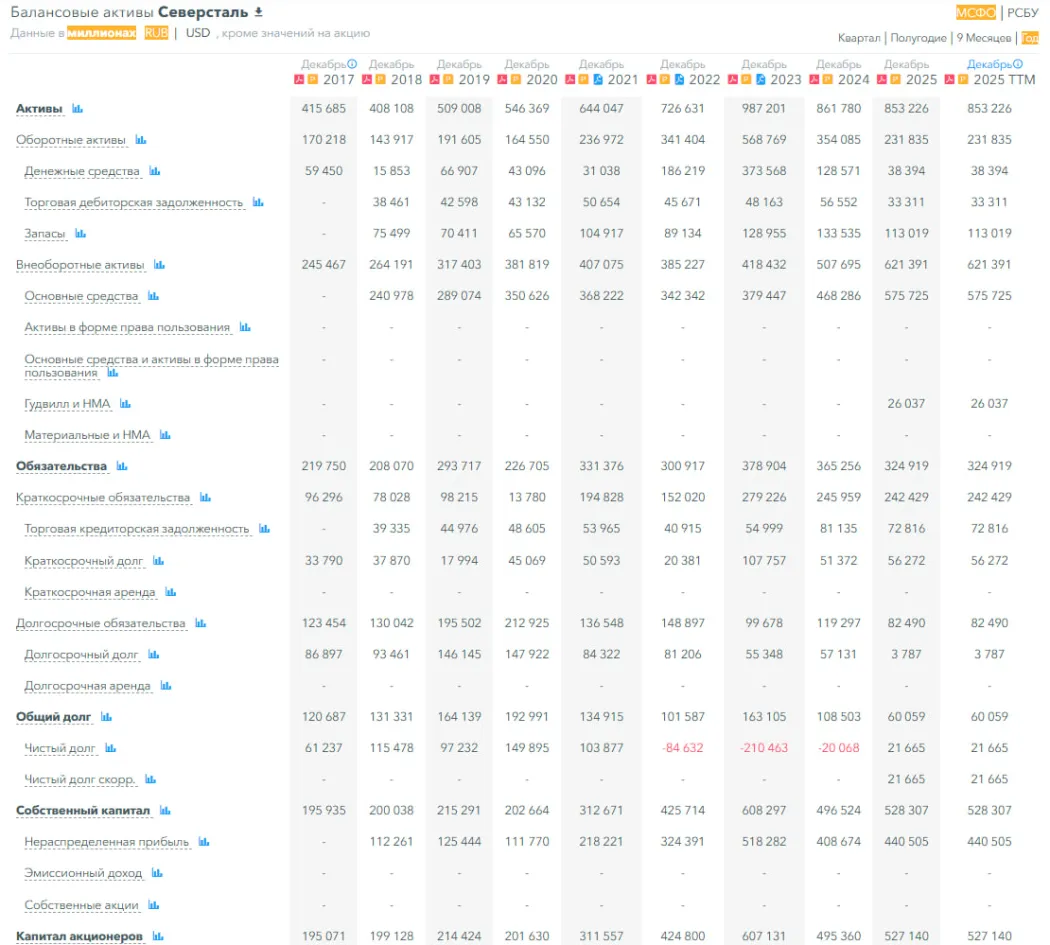Open the PDF report icon for 2017
This screenshot has width=1050, height=945.
pyautogui.click(x=298, y=79)
